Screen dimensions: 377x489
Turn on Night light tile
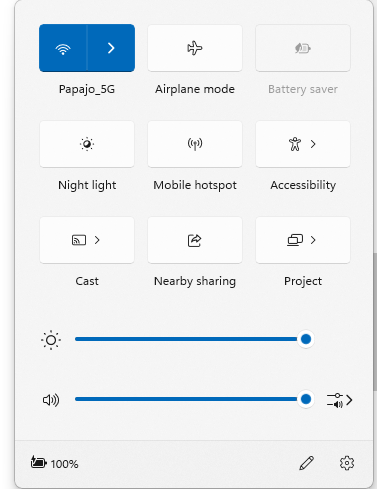87,144
